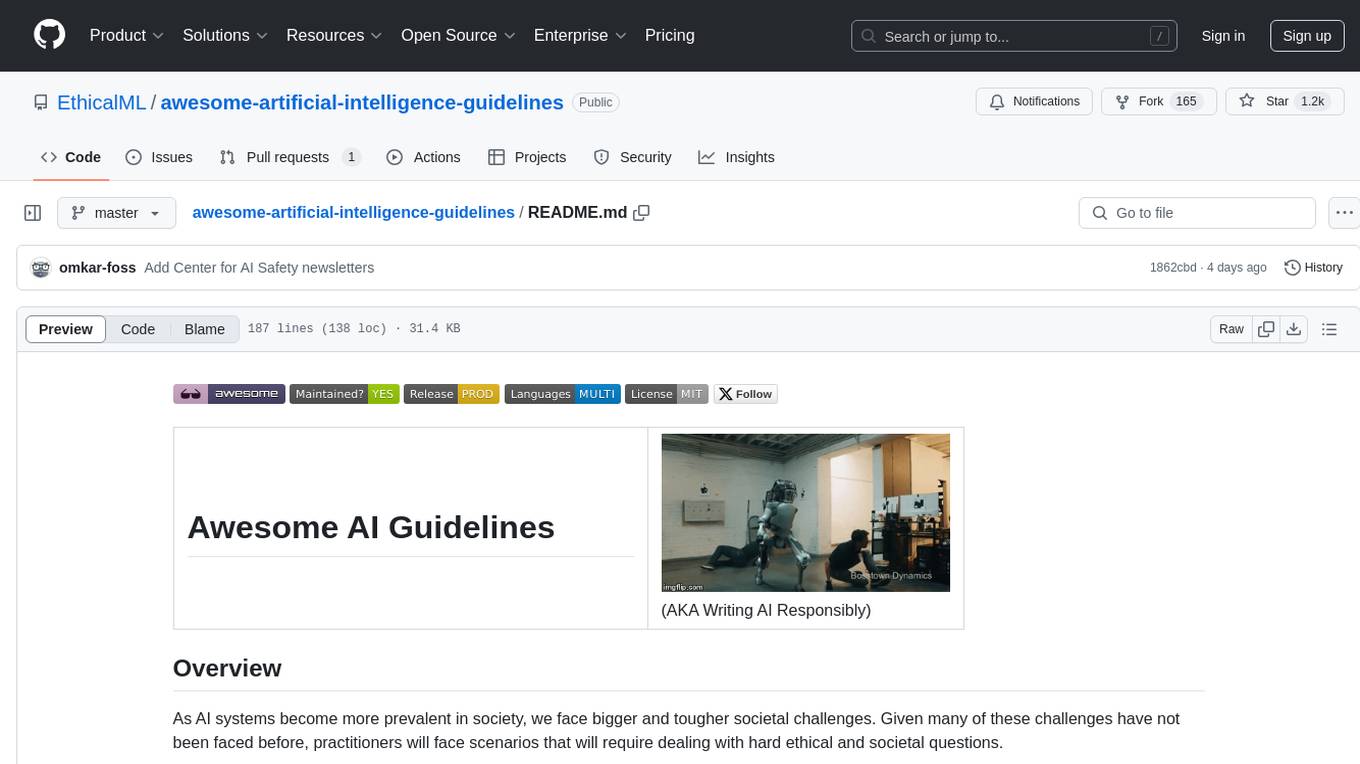Click the awesome badge
Viewport: 1360px width, 764px height.
click(229, 394)
